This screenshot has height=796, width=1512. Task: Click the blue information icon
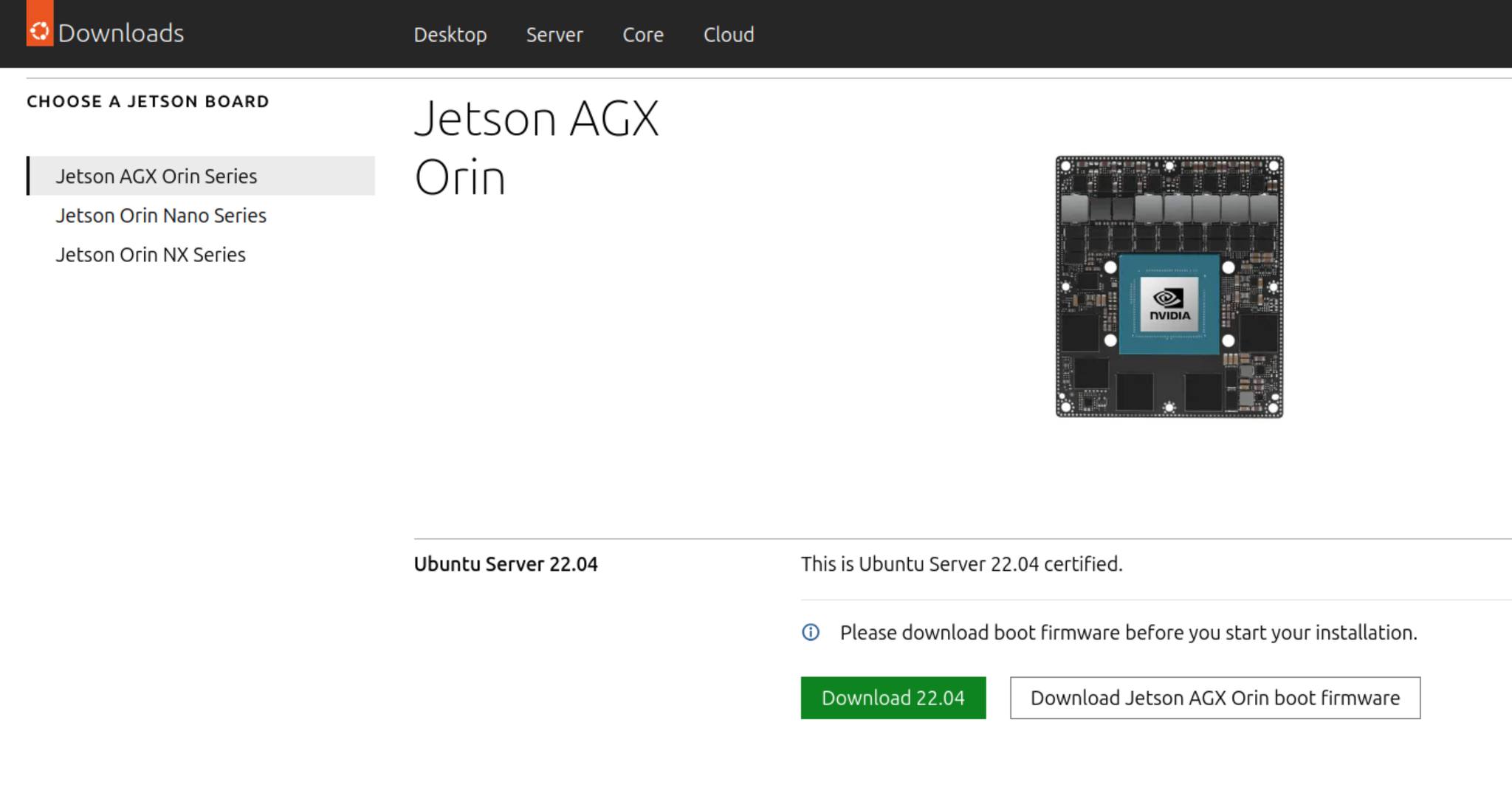(x=811, y=633)
